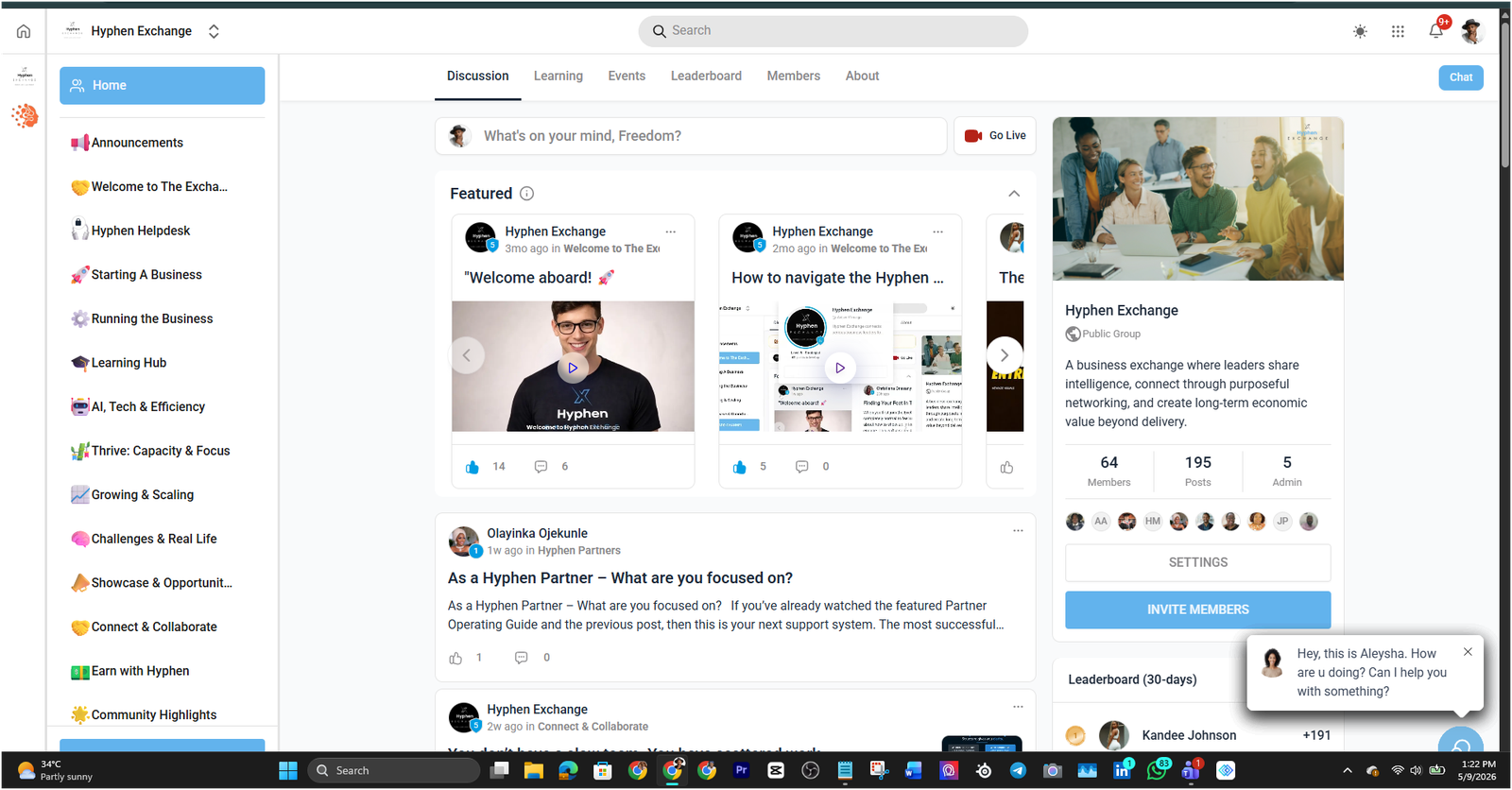This screenshot has height=790, width=1512.
Task: Go to the next featured post arrow
Action: (x=1005, y=355)
